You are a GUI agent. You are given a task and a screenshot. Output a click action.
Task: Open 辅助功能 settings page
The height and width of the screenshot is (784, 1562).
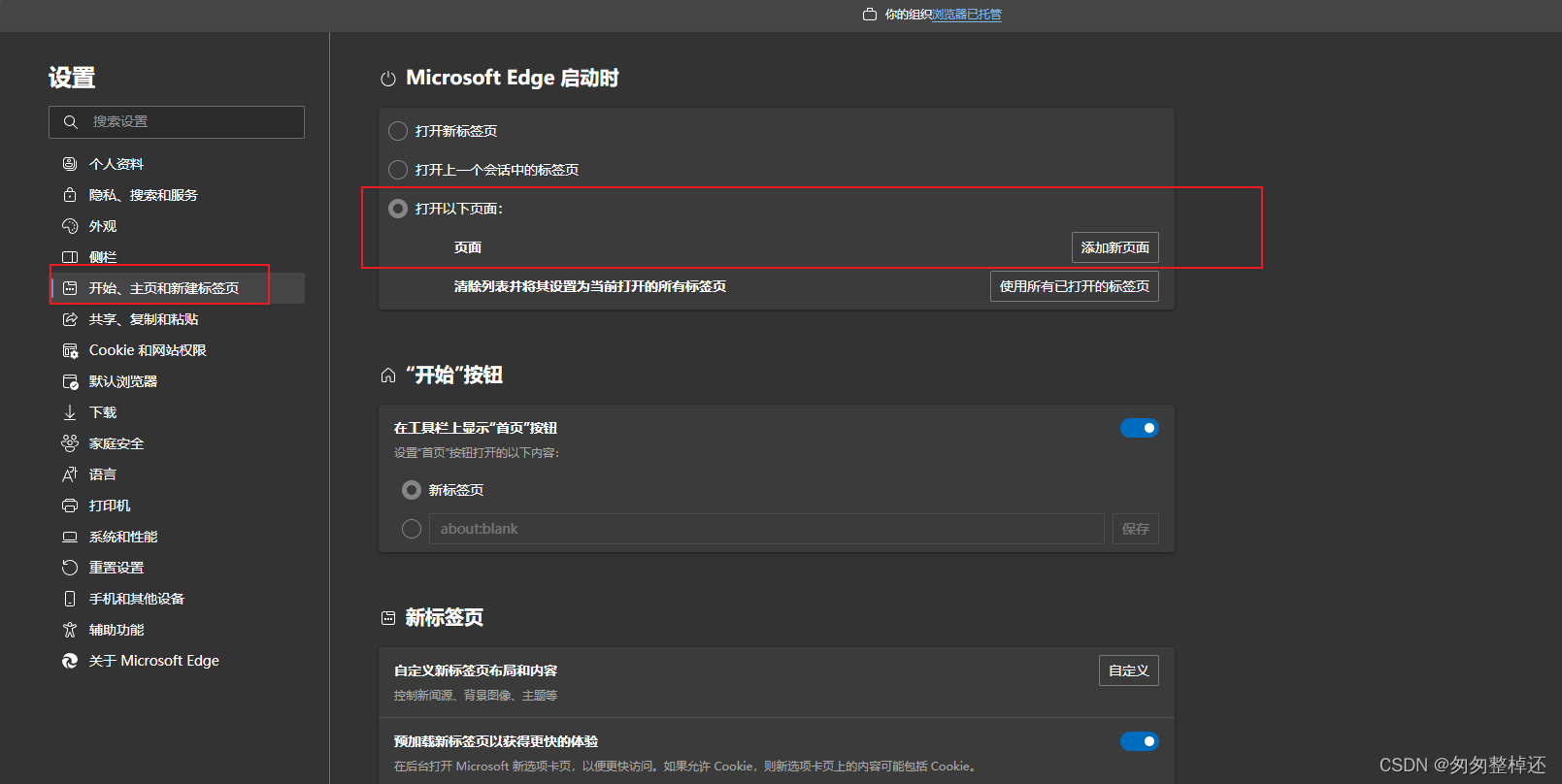pyautogui.click(x=177, y=630)
